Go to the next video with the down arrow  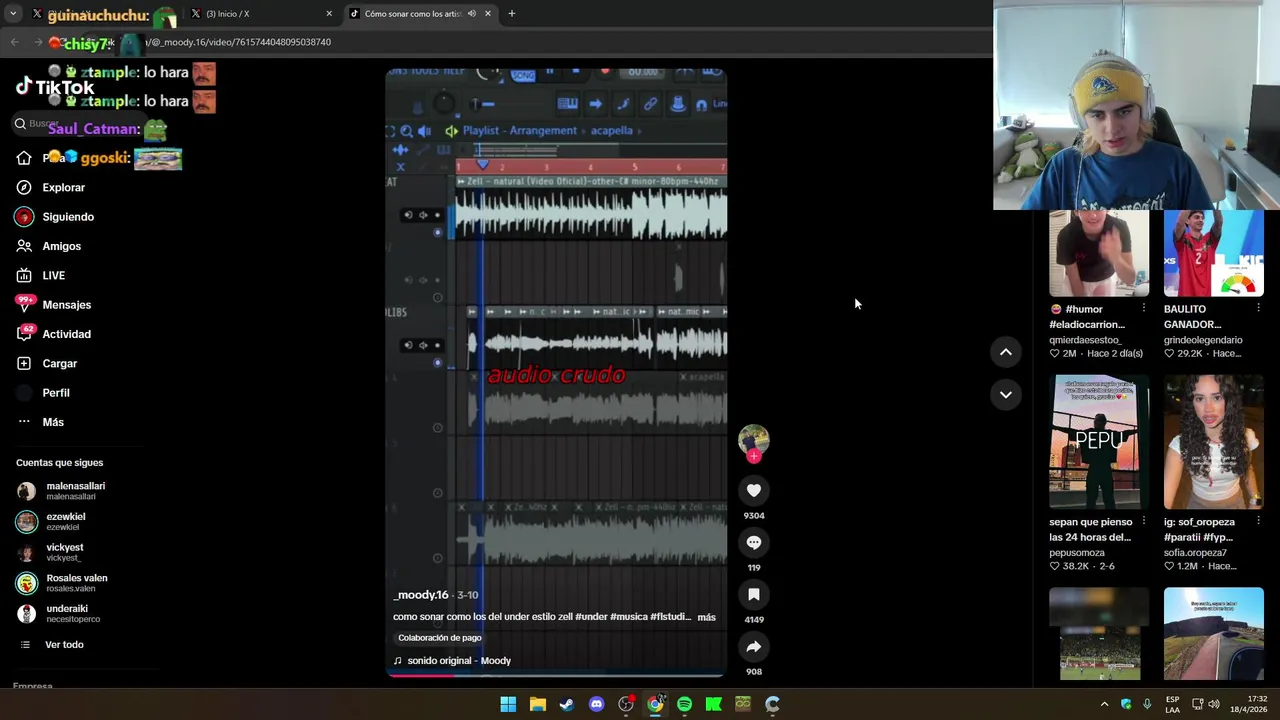[x=1006, y=394]
